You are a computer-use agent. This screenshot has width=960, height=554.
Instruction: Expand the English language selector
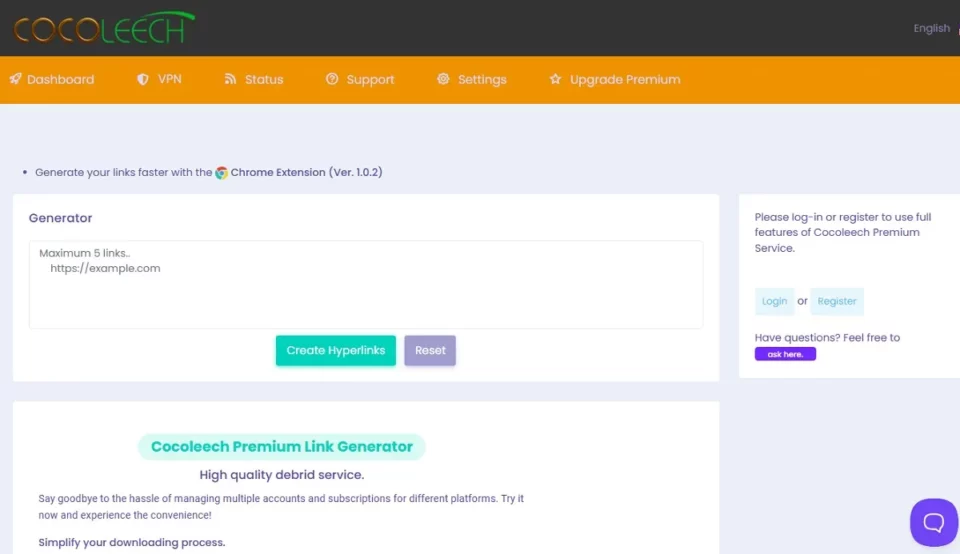tap(932, 28)
